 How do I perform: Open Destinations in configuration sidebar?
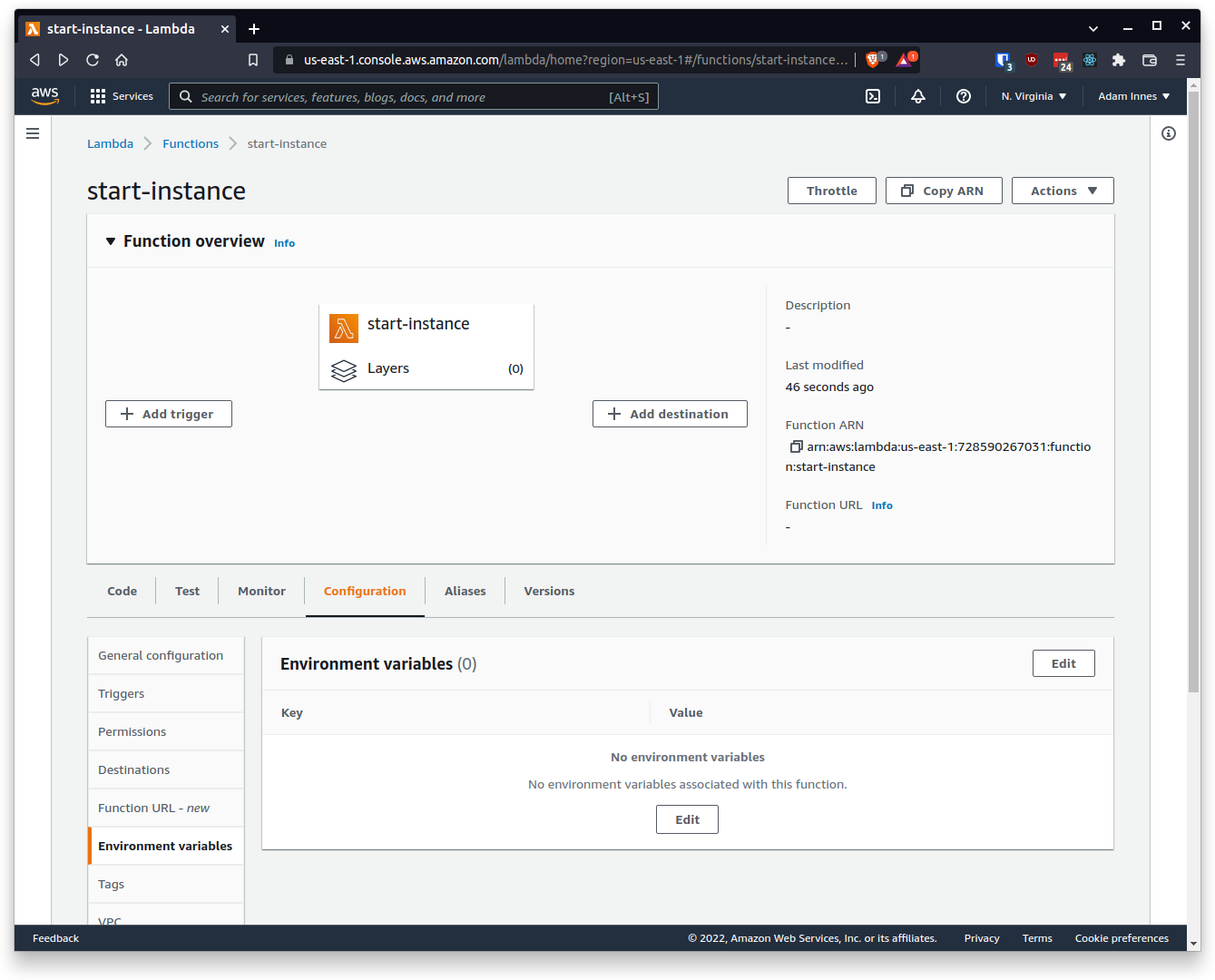tap(166, 769)
